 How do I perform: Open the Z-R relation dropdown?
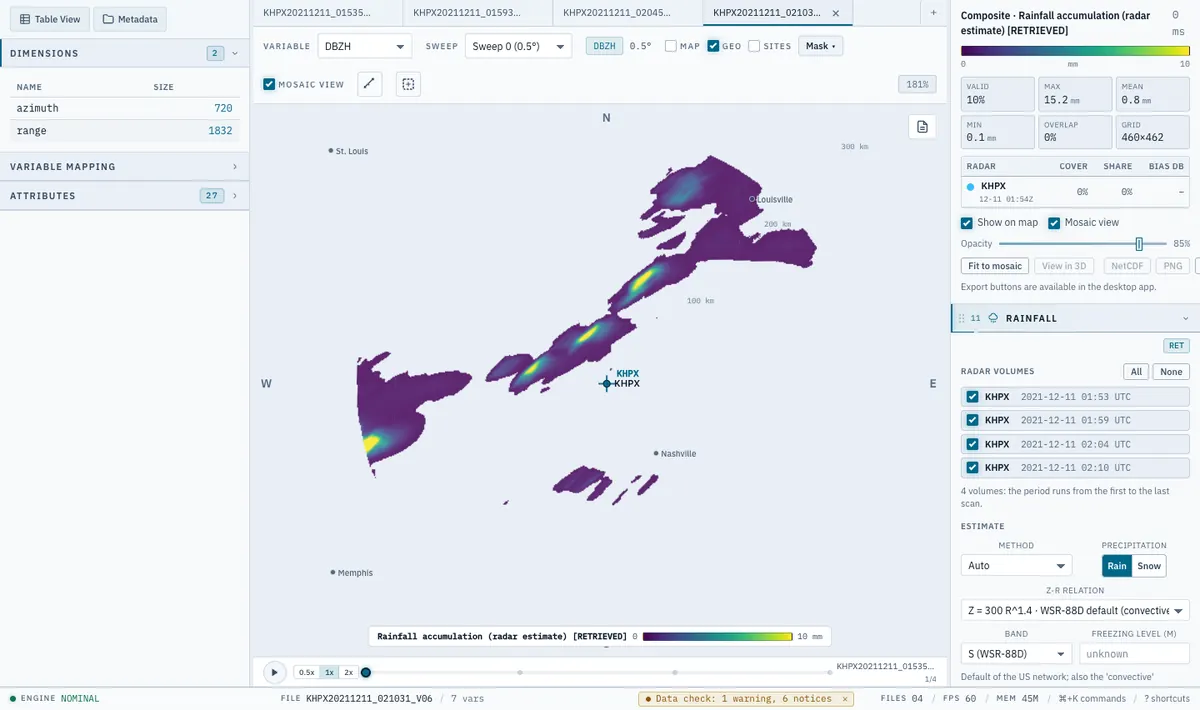(x=1075, y=610)
